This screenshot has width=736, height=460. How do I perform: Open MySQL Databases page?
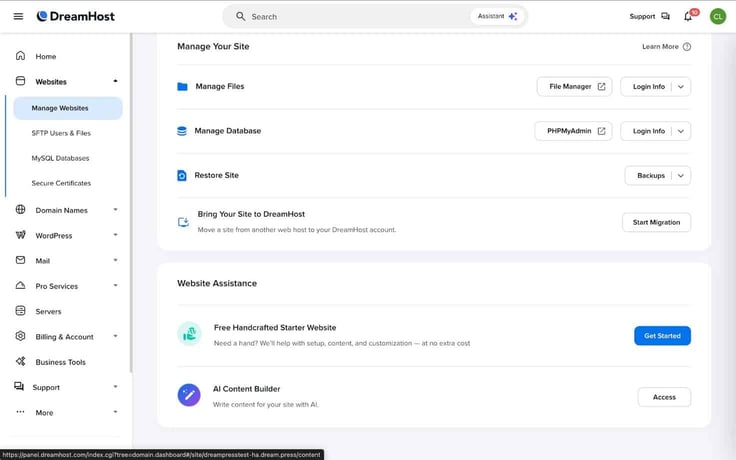(x=60, y=158)
